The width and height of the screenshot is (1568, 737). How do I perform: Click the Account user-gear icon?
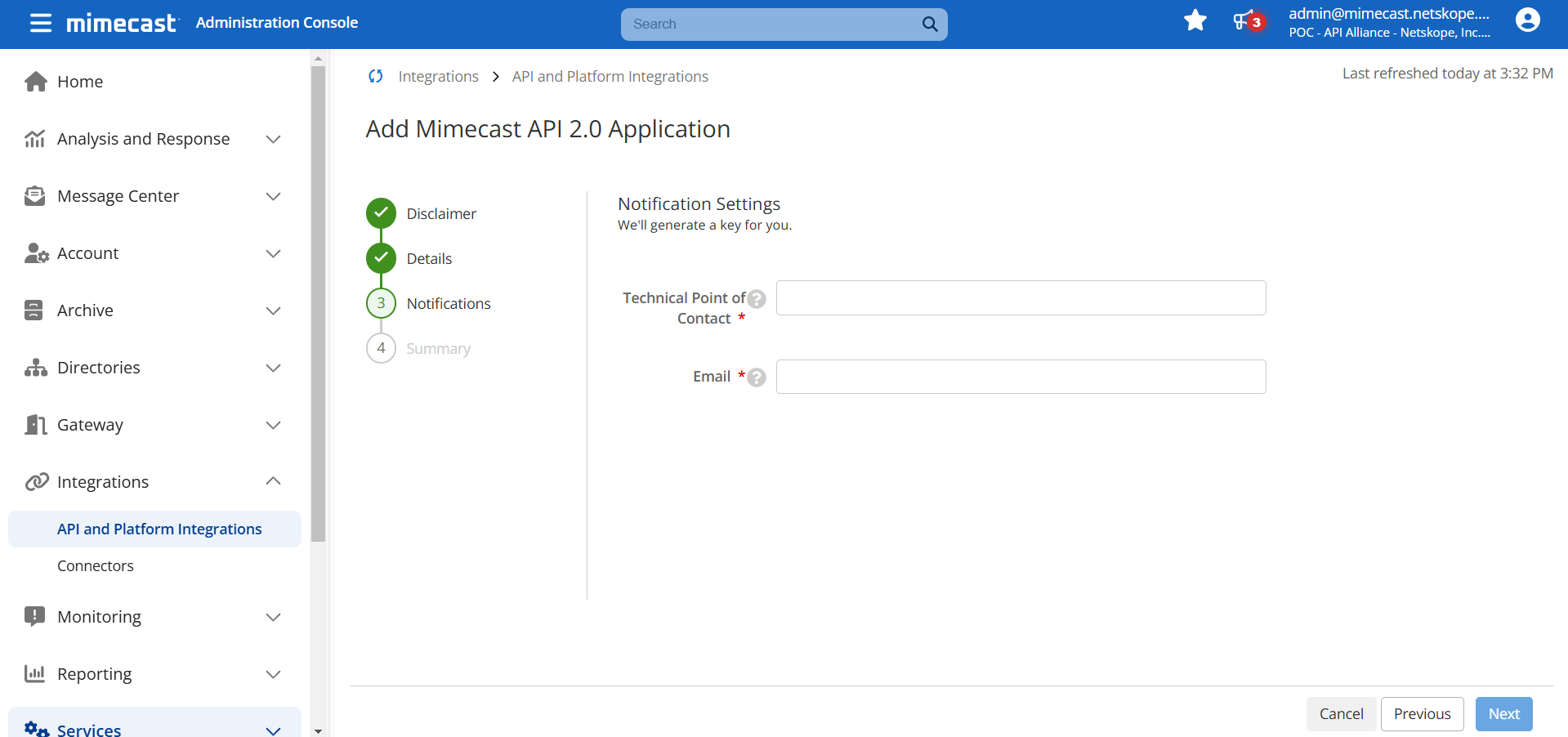[x=36, y=253]
